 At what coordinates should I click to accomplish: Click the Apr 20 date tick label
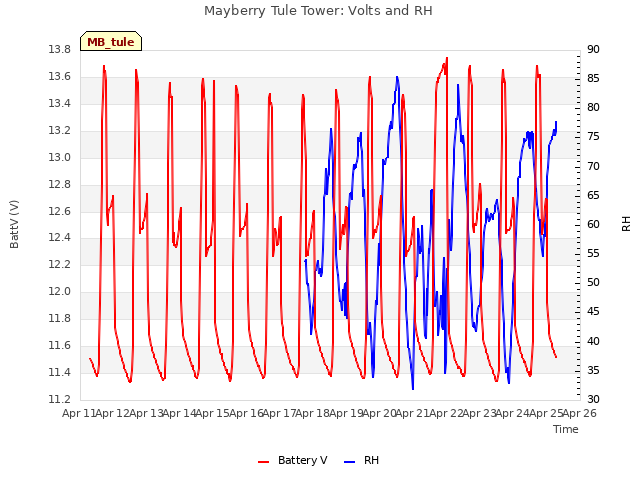pos(380,413)
